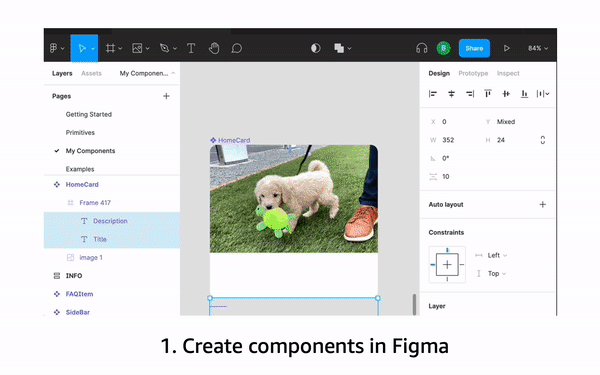Select the Text tool
Viewport: 600px width, 375px height.
pos(191,48)
